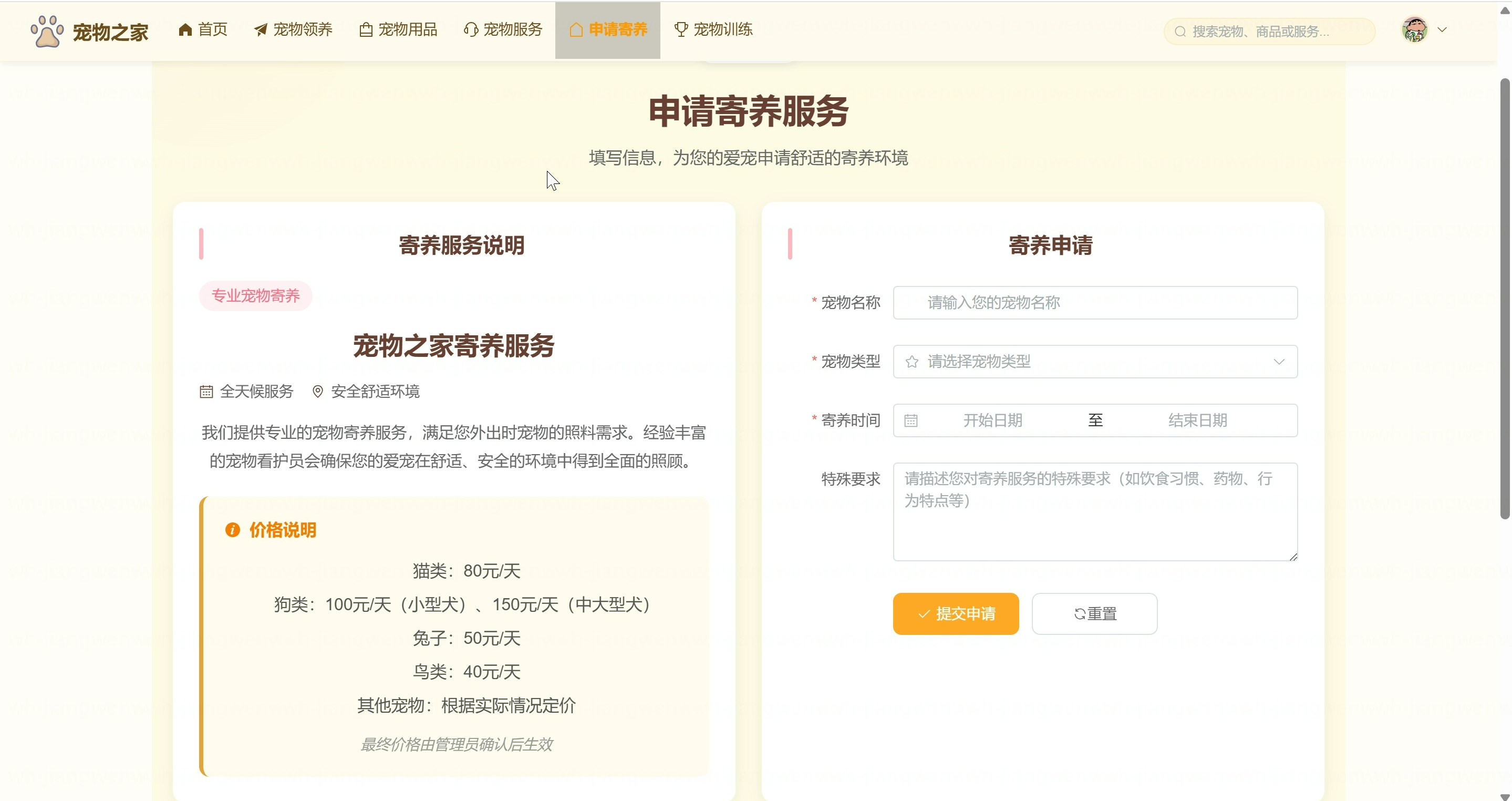Click the home icon beside 首页
This screenshot has width=1512, height=801.
(185, 29)
